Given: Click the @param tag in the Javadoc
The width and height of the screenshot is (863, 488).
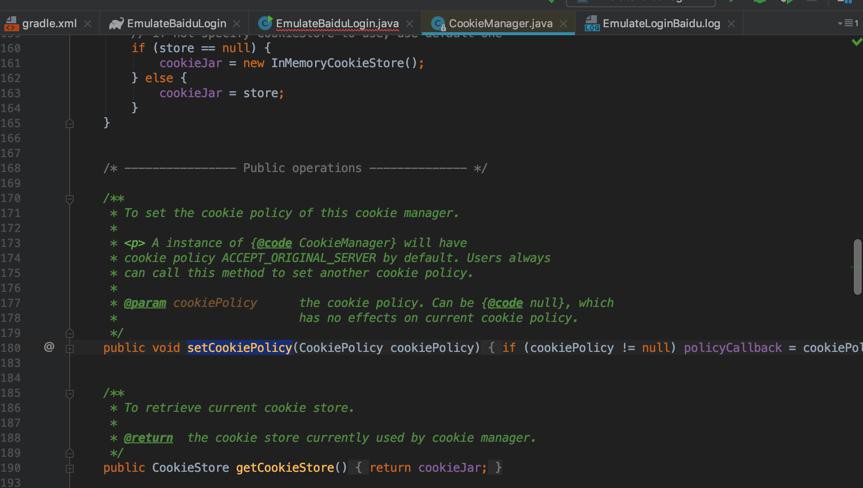Looking at the screenshot, I should (x=145, y=303).
